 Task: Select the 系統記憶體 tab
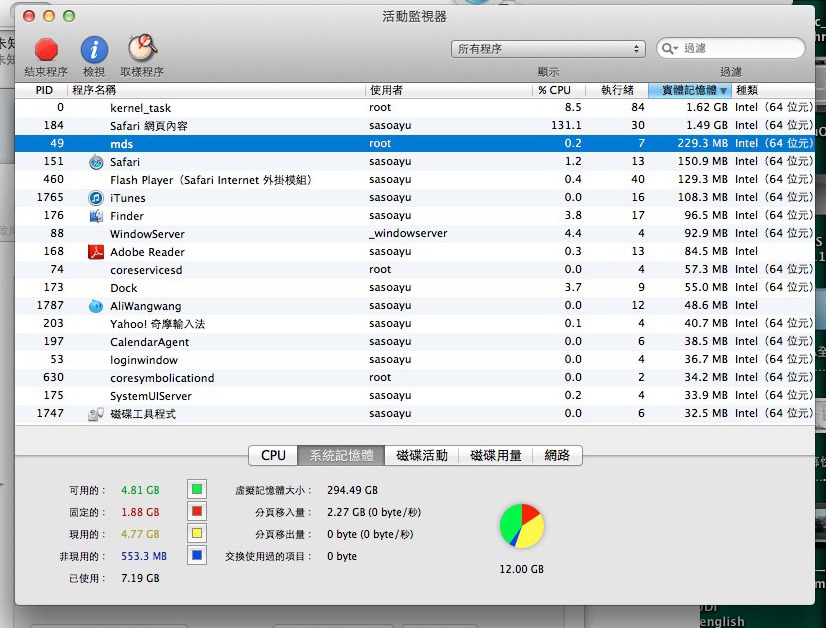point(341,455)
